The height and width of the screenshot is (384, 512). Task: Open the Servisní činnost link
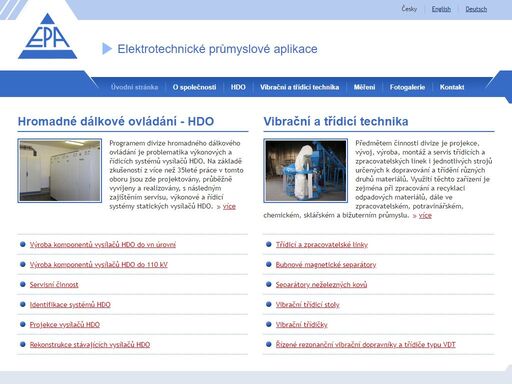(54, 285)
